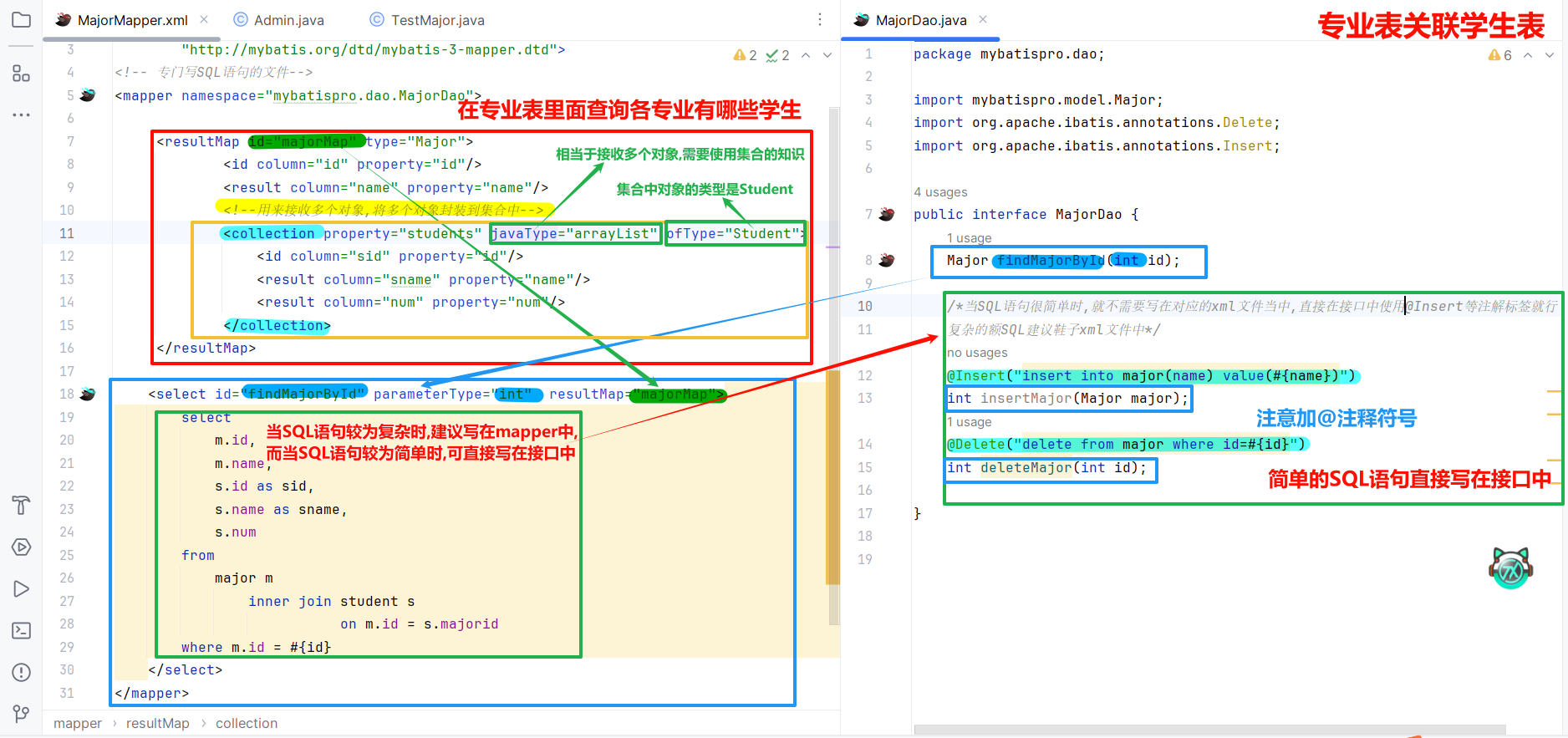The width and height of the screenshot is (1568, 738).
Task: Click the collection breadcrumb
Action: pyautogui.click(x=247, y=723)
